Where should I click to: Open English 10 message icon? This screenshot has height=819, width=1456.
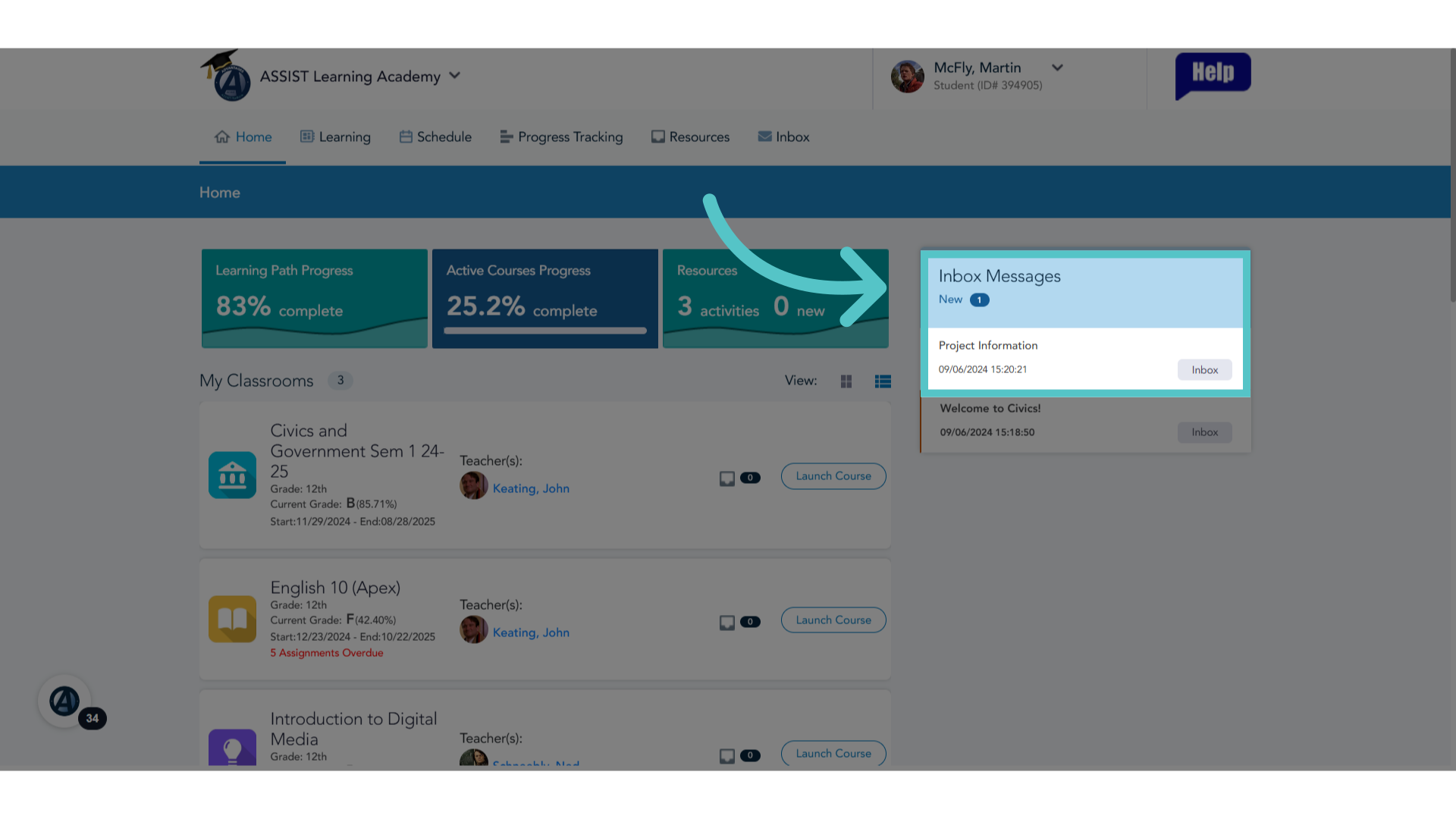[727, 623]
